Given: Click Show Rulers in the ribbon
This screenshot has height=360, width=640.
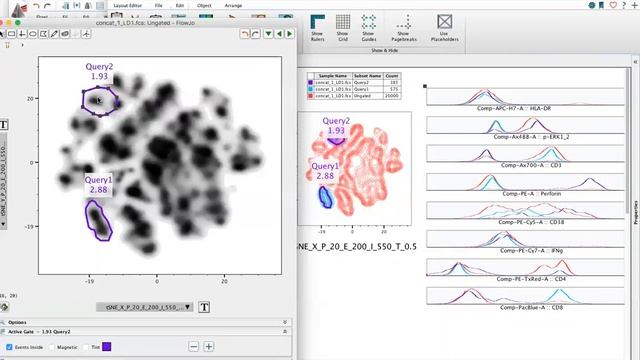Looking at the screenshot, I should [318, 28].
